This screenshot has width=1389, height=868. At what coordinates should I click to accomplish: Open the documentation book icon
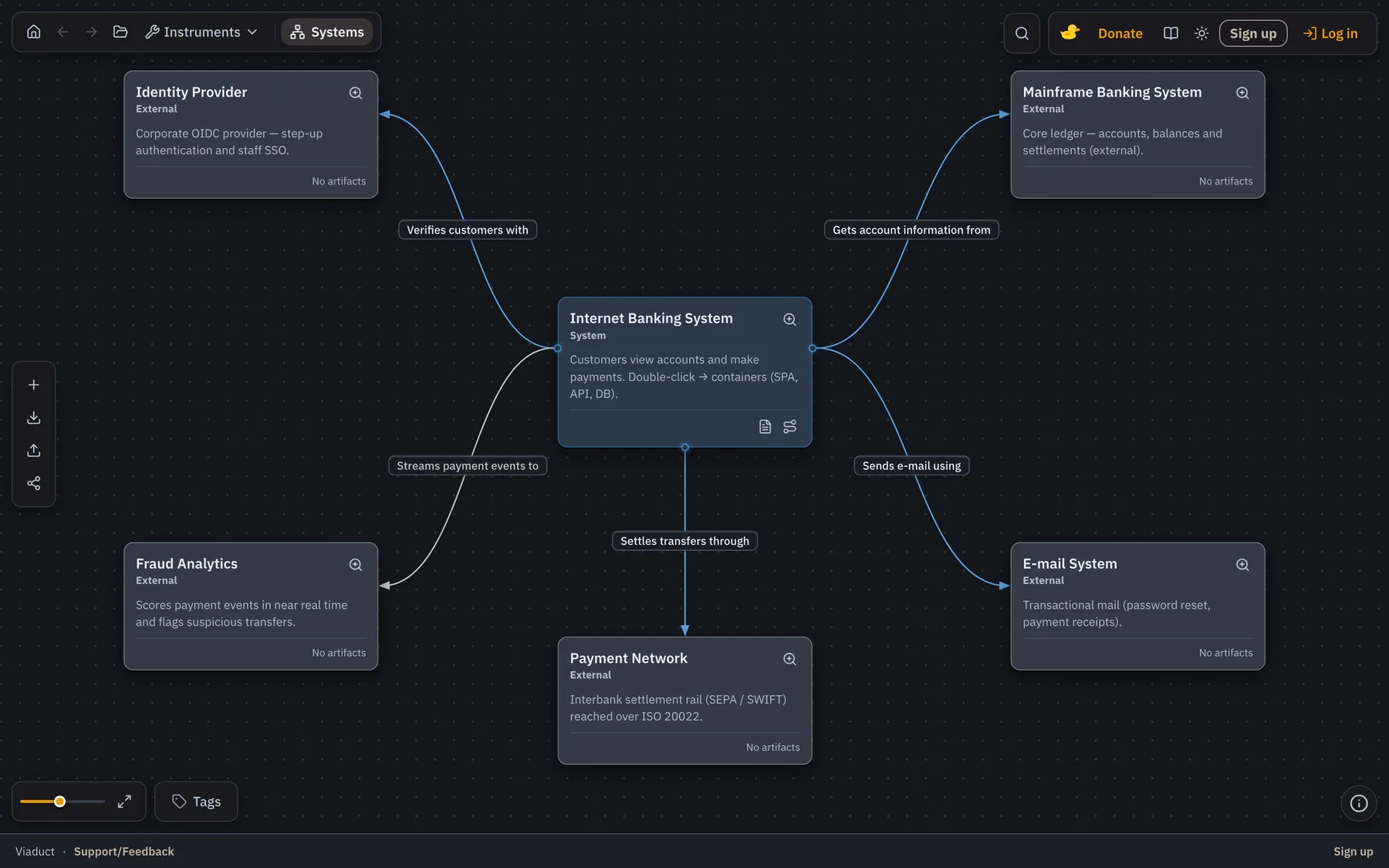pyautogui.click(x=1171, y=33)
